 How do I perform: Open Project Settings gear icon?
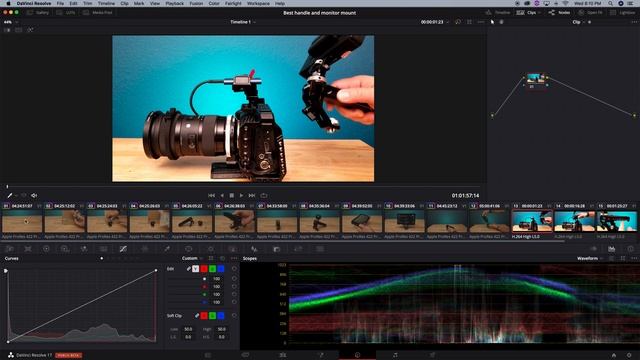[629, 356]
